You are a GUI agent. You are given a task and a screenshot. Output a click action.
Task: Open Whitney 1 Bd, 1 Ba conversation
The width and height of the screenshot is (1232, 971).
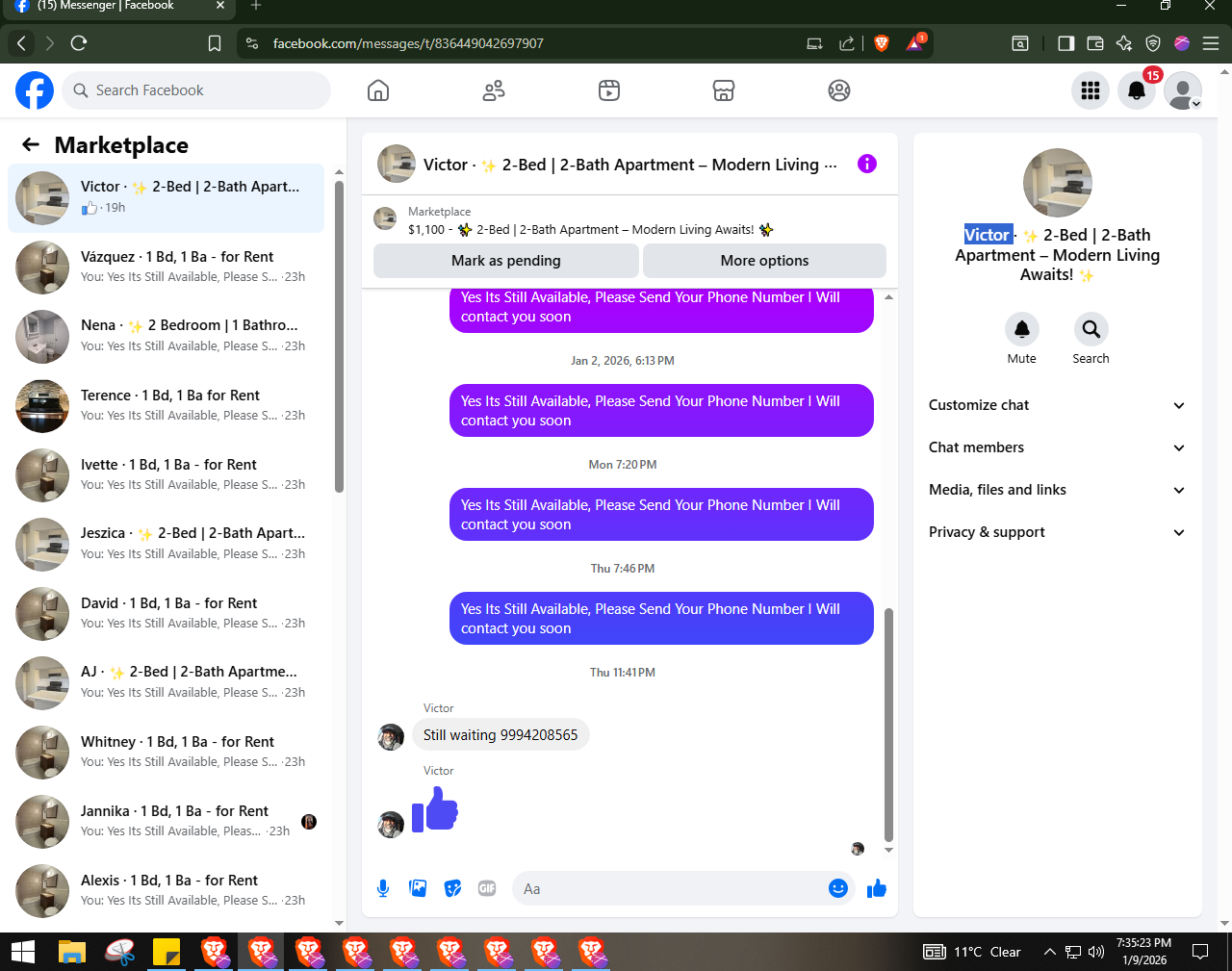[167, 752]
